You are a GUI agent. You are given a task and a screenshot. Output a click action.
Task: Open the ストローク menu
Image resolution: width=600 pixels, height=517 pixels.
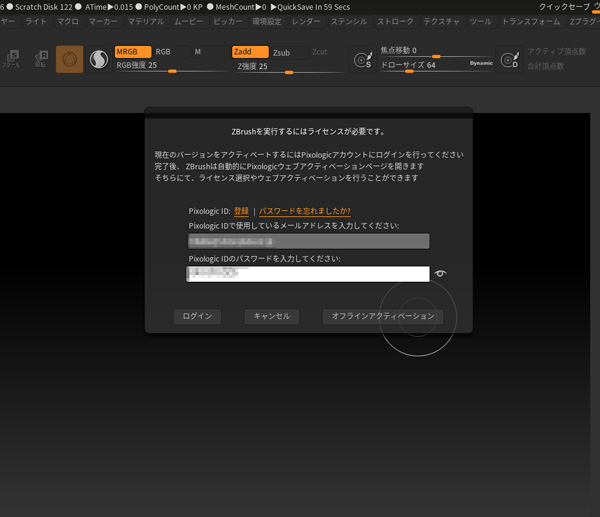pyautogui.click(x=395, y=22)
